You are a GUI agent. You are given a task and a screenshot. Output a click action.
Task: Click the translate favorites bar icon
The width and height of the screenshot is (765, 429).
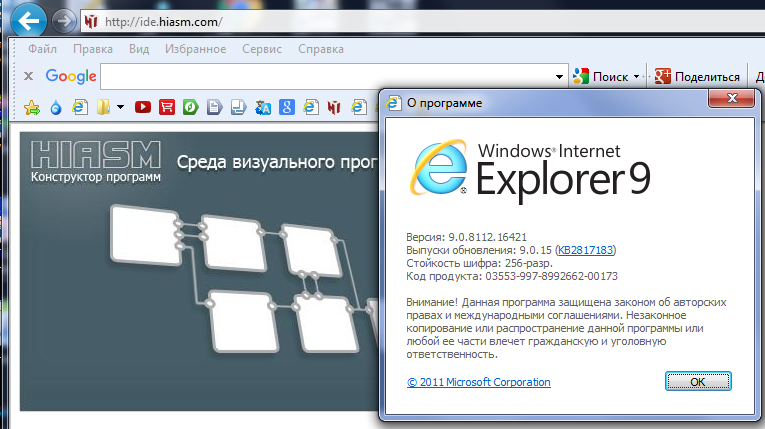(x=263, y=106)
